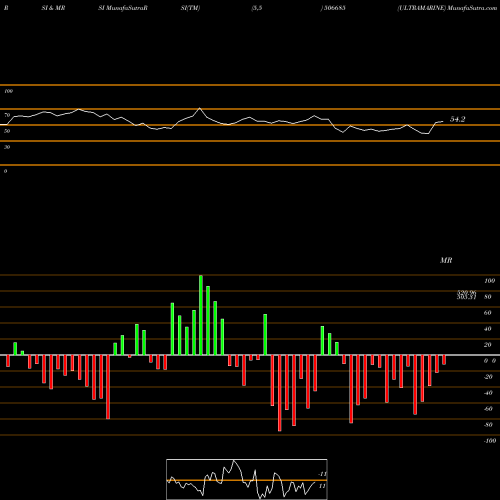This screenshot has height=500, width=500.
Task: Click the 'SI & MR' header text
Action: [53, 8]
